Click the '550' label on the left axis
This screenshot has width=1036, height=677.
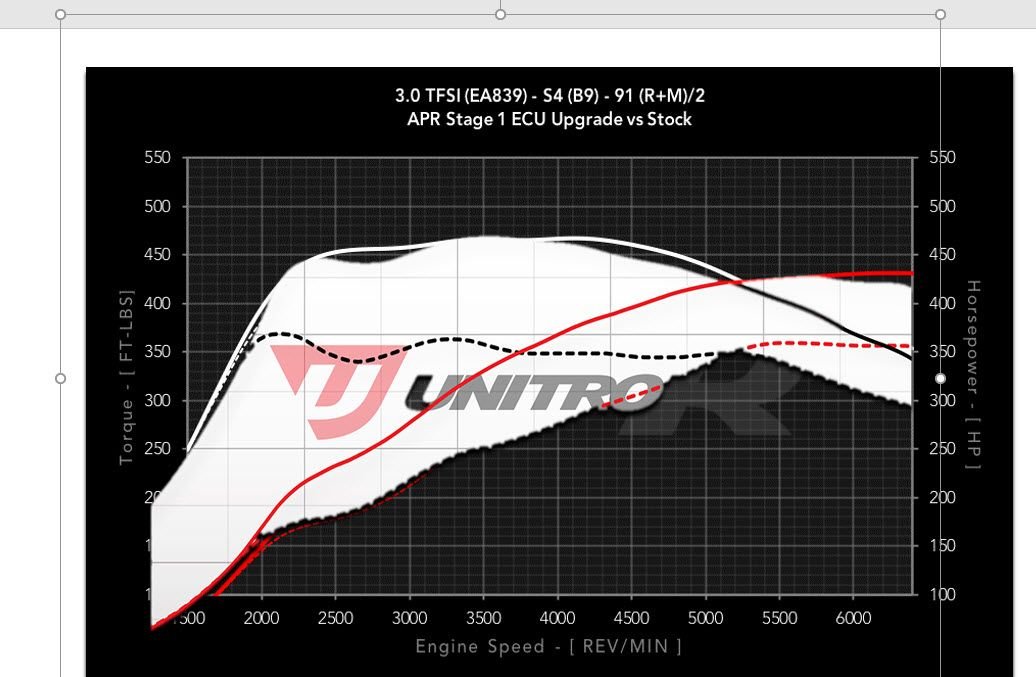(158, 157)
